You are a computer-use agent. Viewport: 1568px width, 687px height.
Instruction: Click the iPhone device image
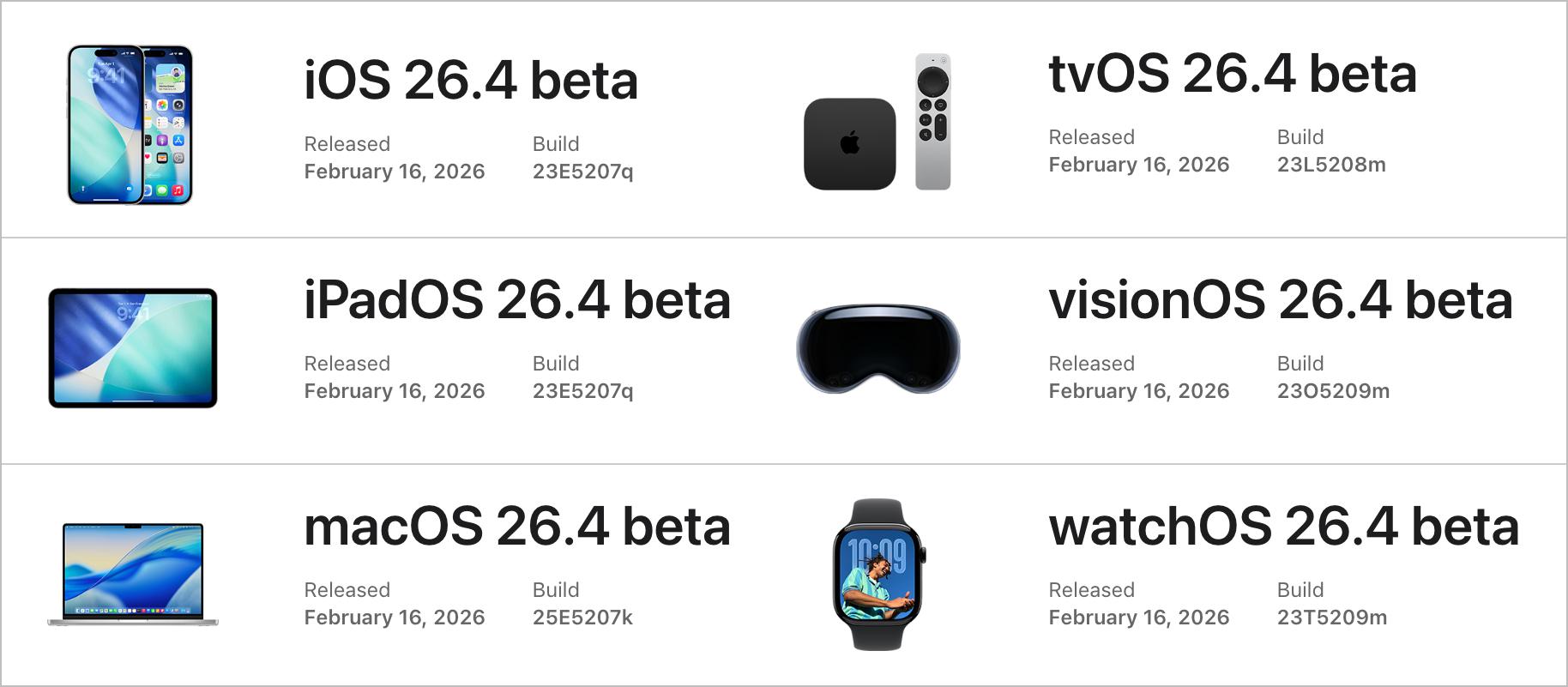[x=130, y=125]
